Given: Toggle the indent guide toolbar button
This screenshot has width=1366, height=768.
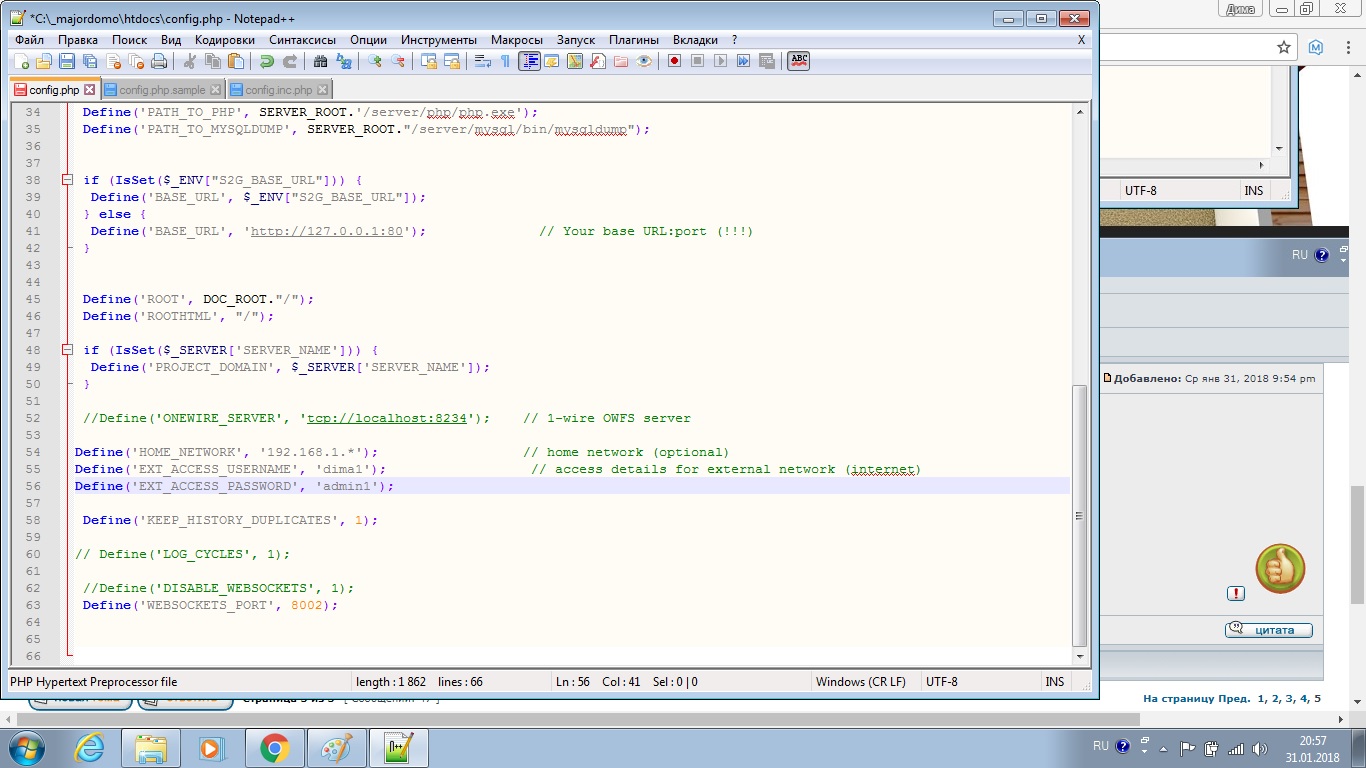Looking at the screenshot, I should click(529, 61).
